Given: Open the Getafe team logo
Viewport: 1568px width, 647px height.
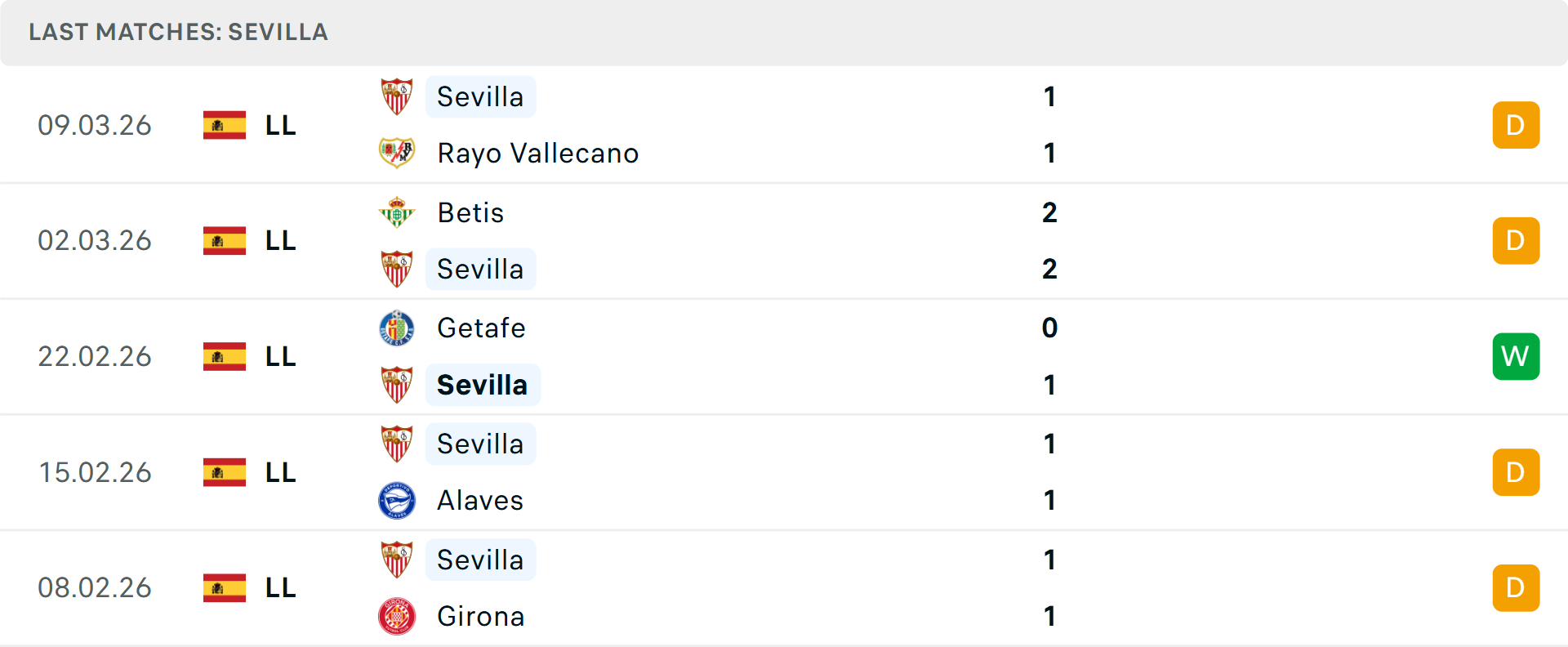Looking at the screenshot, I should [x=397, y=328].
